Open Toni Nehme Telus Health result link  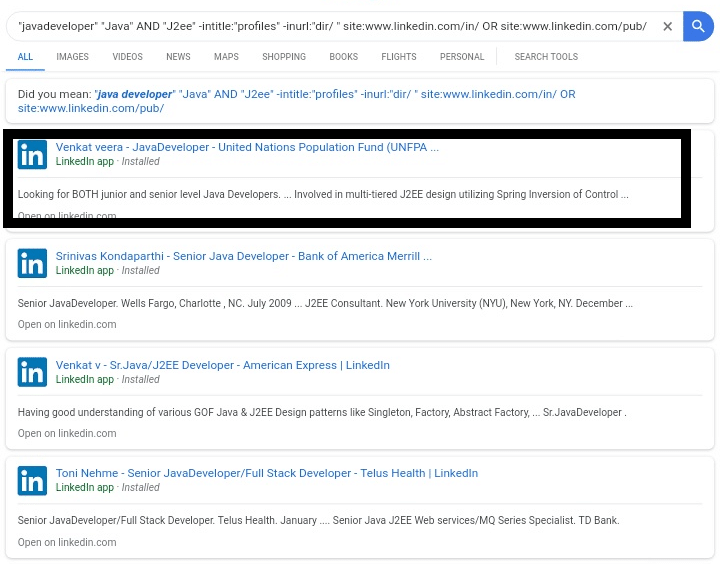267,473
